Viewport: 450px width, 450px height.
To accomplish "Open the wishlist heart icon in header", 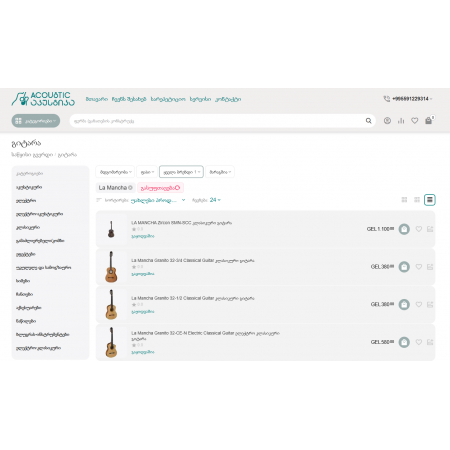I will [x=415, y=121].
